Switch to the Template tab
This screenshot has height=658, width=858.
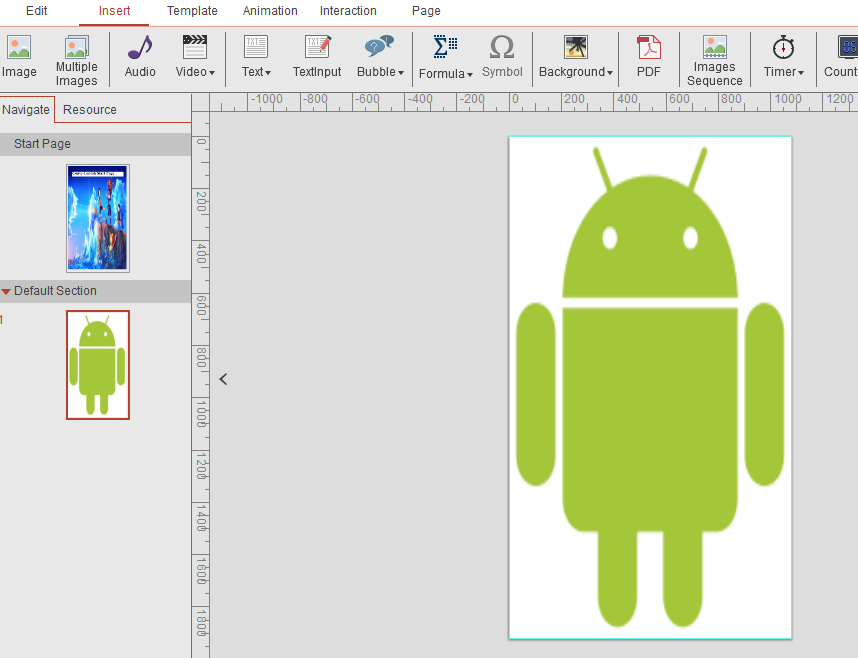pyautogui.click(x=192, y=11)
